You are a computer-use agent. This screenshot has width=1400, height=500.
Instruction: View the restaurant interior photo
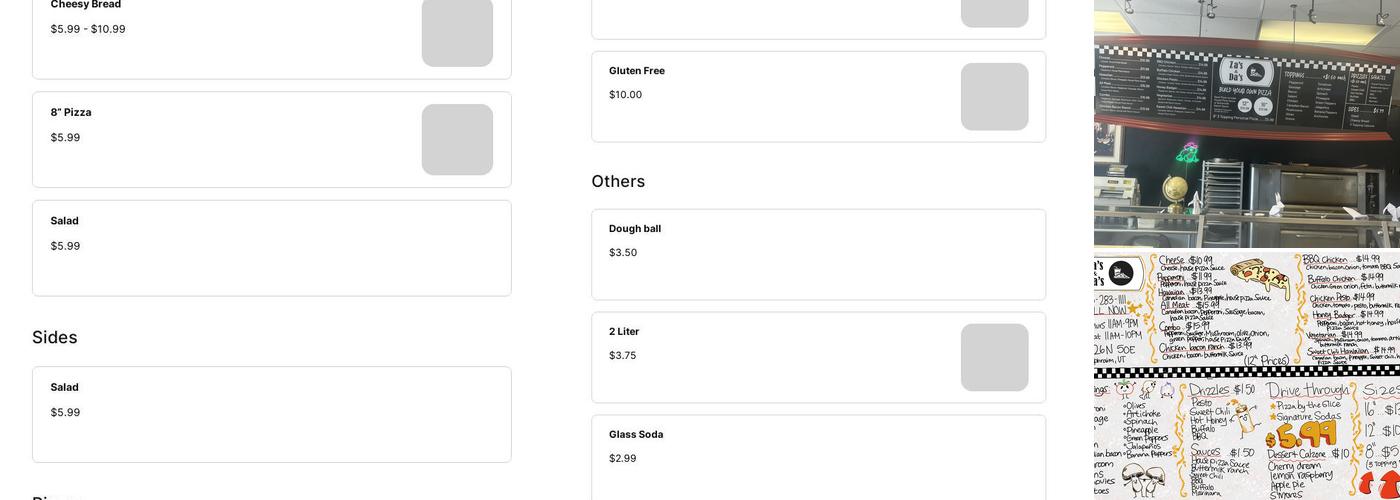pos(1246,123)
